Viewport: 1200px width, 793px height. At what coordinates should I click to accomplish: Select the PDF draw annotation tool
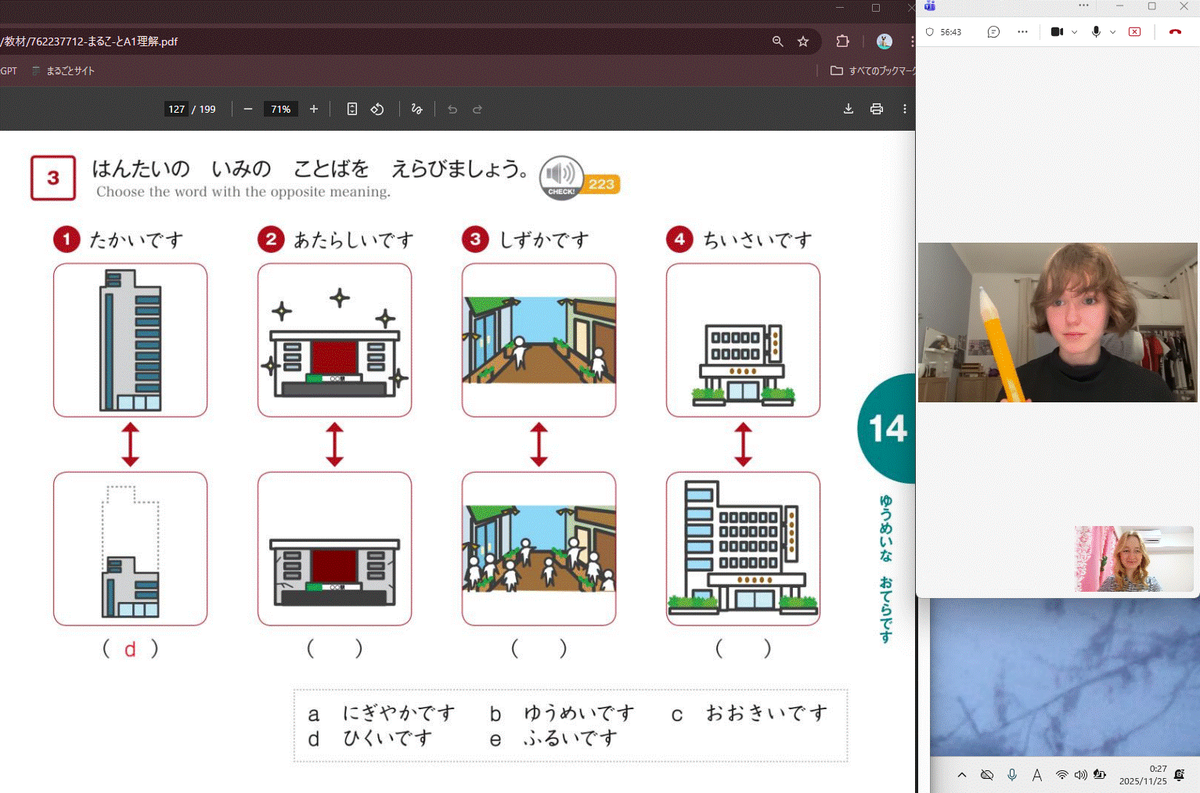417,109
